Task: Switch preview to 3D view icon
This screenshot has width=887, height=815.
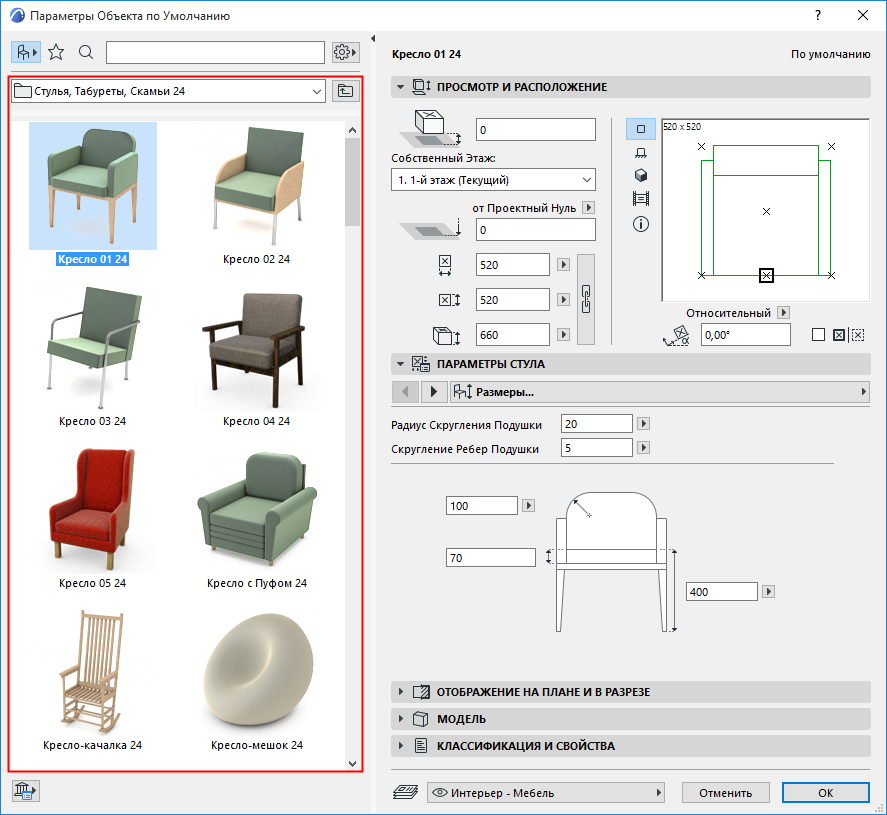Action: 641,175
